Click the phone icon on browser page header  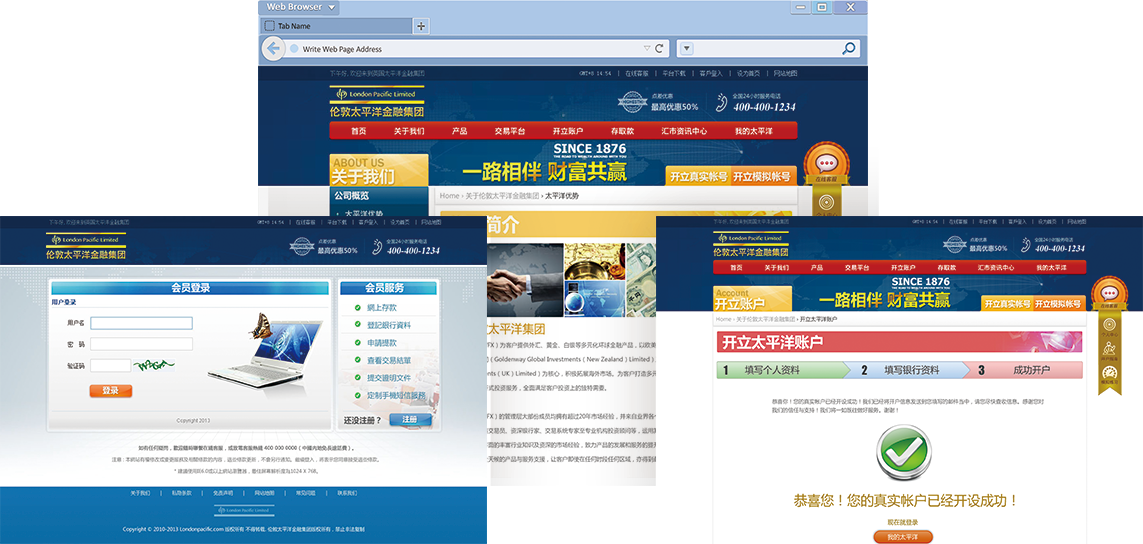click(722, 102)
